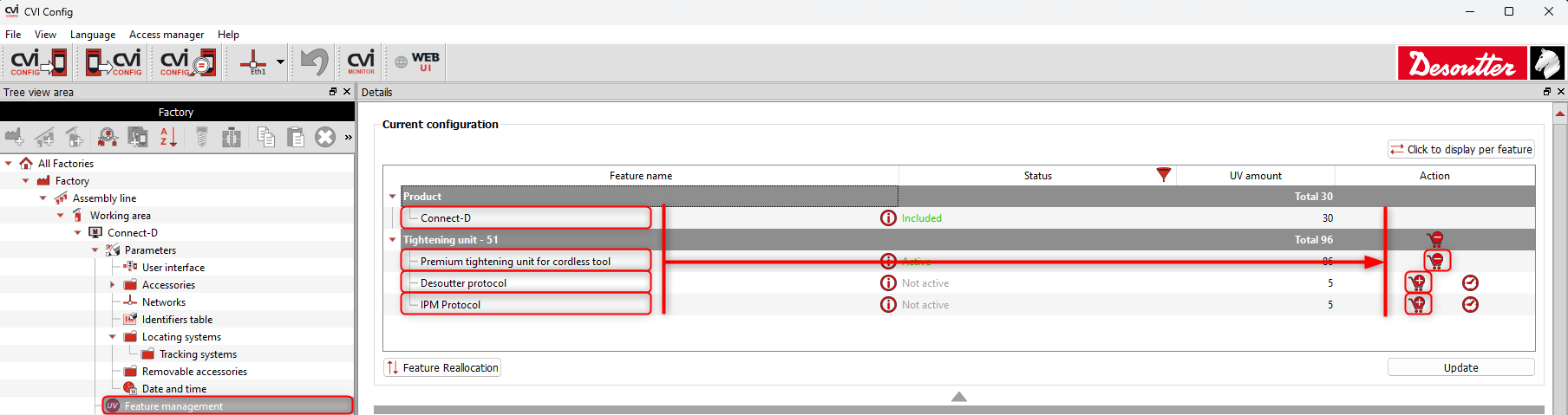Open the View menu
This screenshot has width=1568, height=415.
pyautogui.click(x=45, y=35)
